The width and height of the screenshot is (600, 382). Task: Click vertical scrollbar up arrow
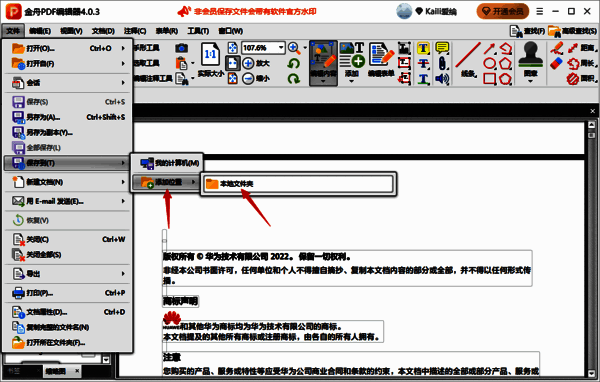592,124
